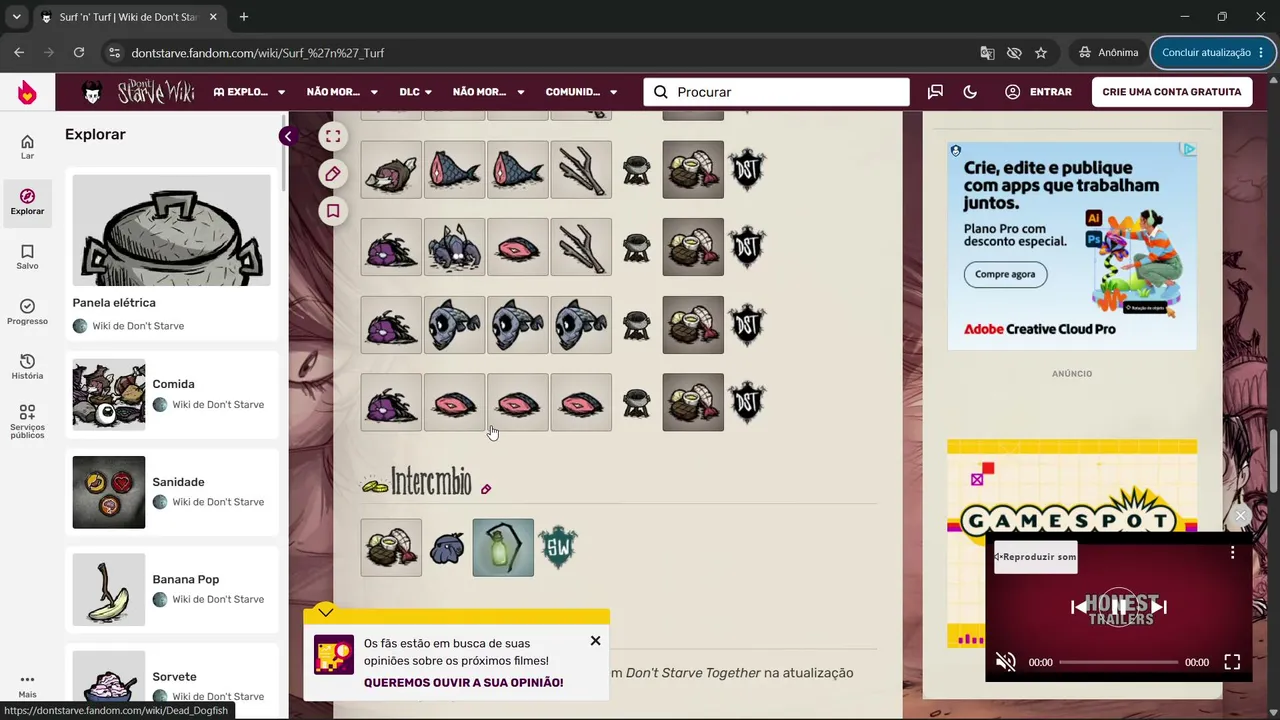
Task: Edit the Intercâmbio section via pencil icon
Action: (x=486, y=489)
